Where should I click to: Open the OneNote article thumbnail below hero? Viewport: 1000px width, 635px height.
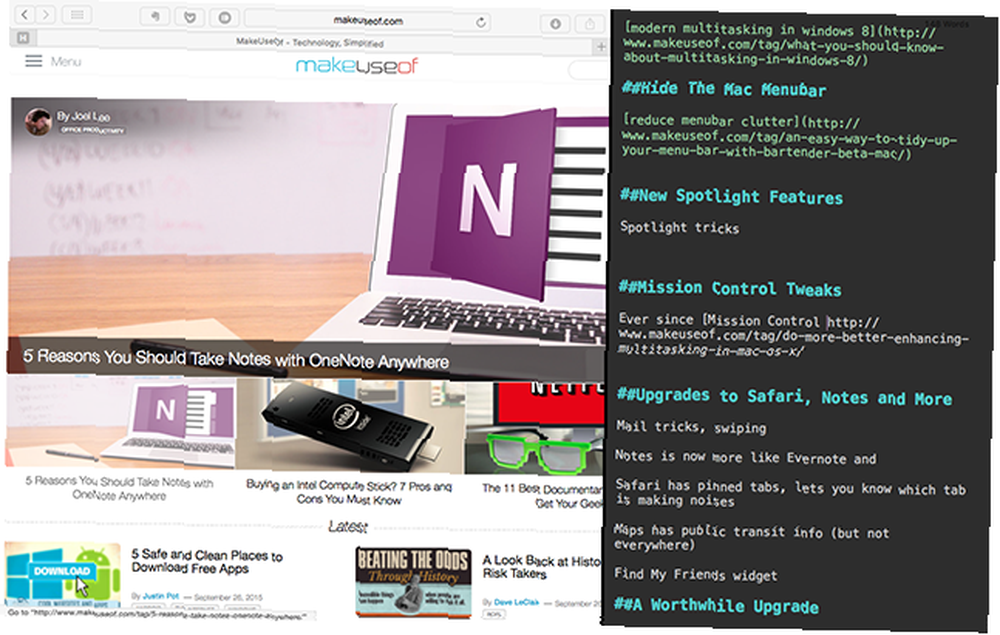point(121,424)
